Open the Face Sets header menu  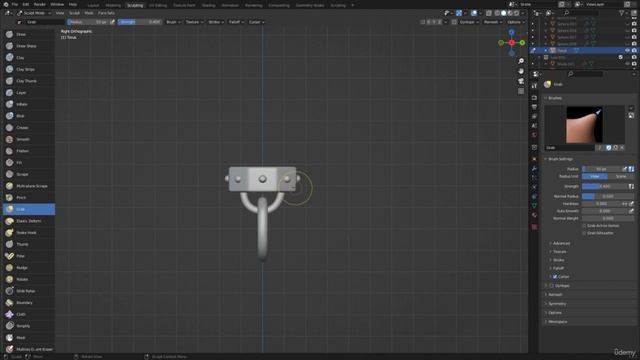[x=107, y=13]
